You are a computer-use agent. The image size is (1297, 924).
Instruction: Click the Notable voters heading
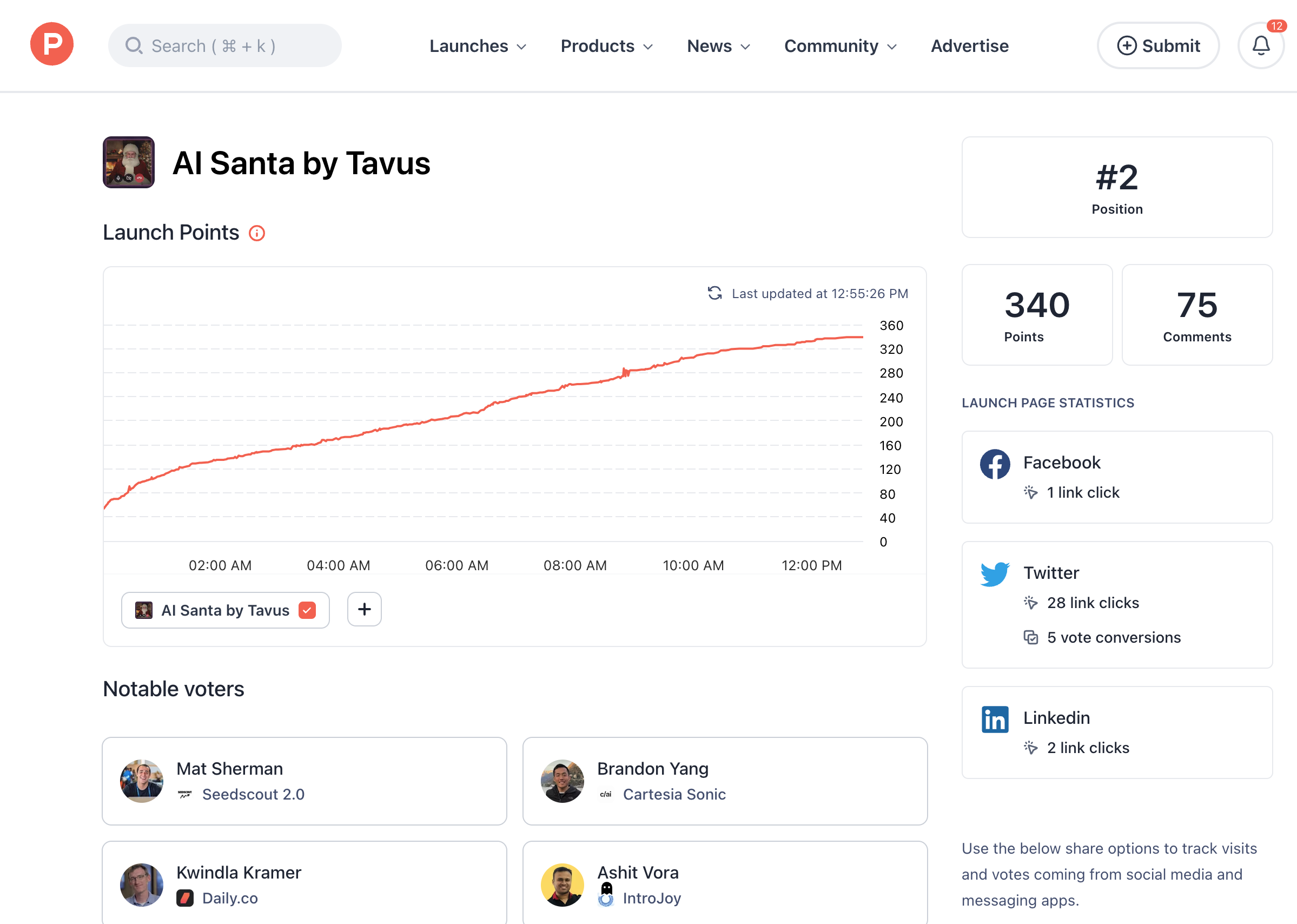point(174,689)
